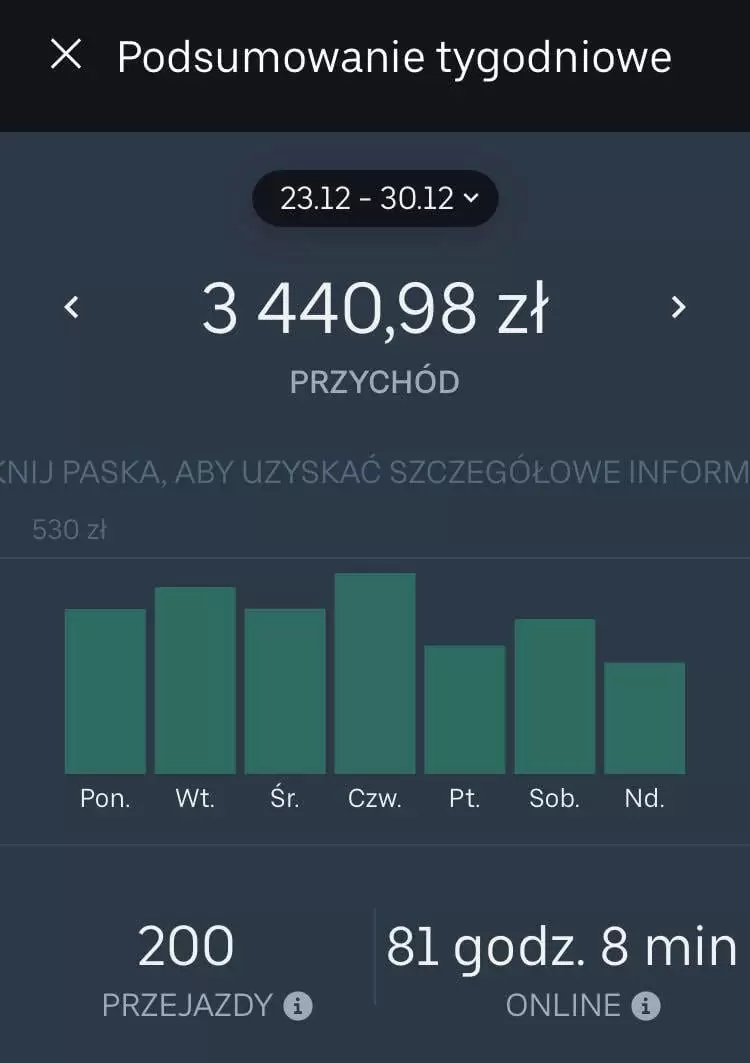Tap the Podsumowanie tygodniowe header title
Image resolution: width=750 pixels, height=1063 pixels.
(394, 57)
